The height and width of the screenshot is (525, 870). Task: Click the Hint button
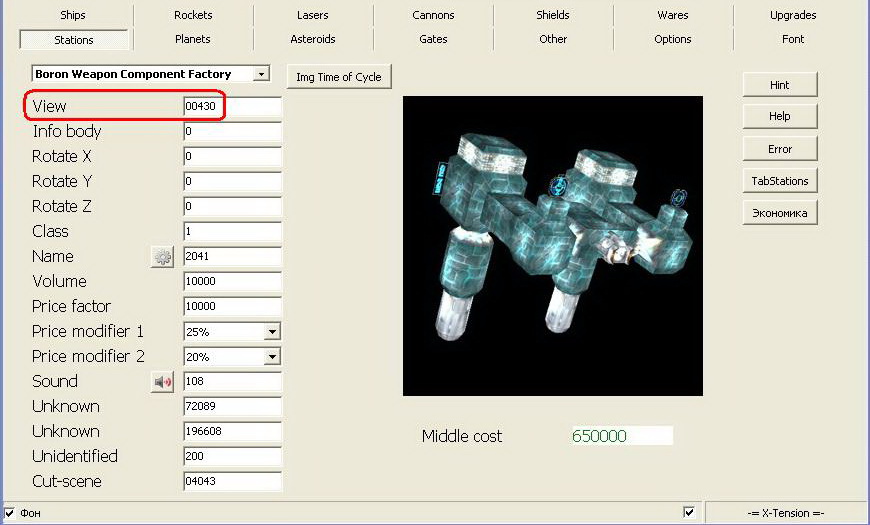780,85
